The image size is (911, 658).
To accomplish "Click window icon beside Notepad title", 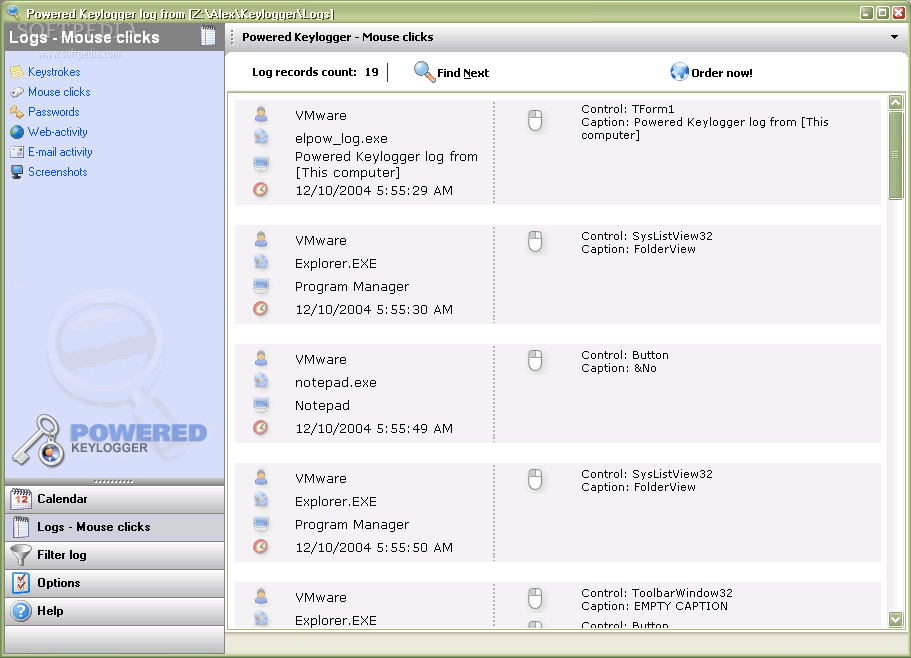I will click(x=261, y=404).
